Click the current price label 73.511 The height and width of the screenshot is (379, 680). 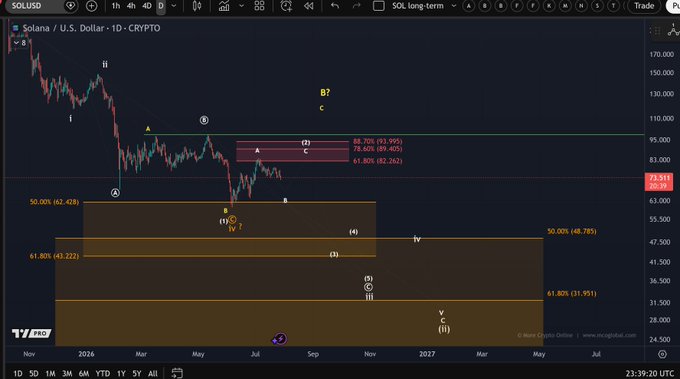tap(659, 182)
